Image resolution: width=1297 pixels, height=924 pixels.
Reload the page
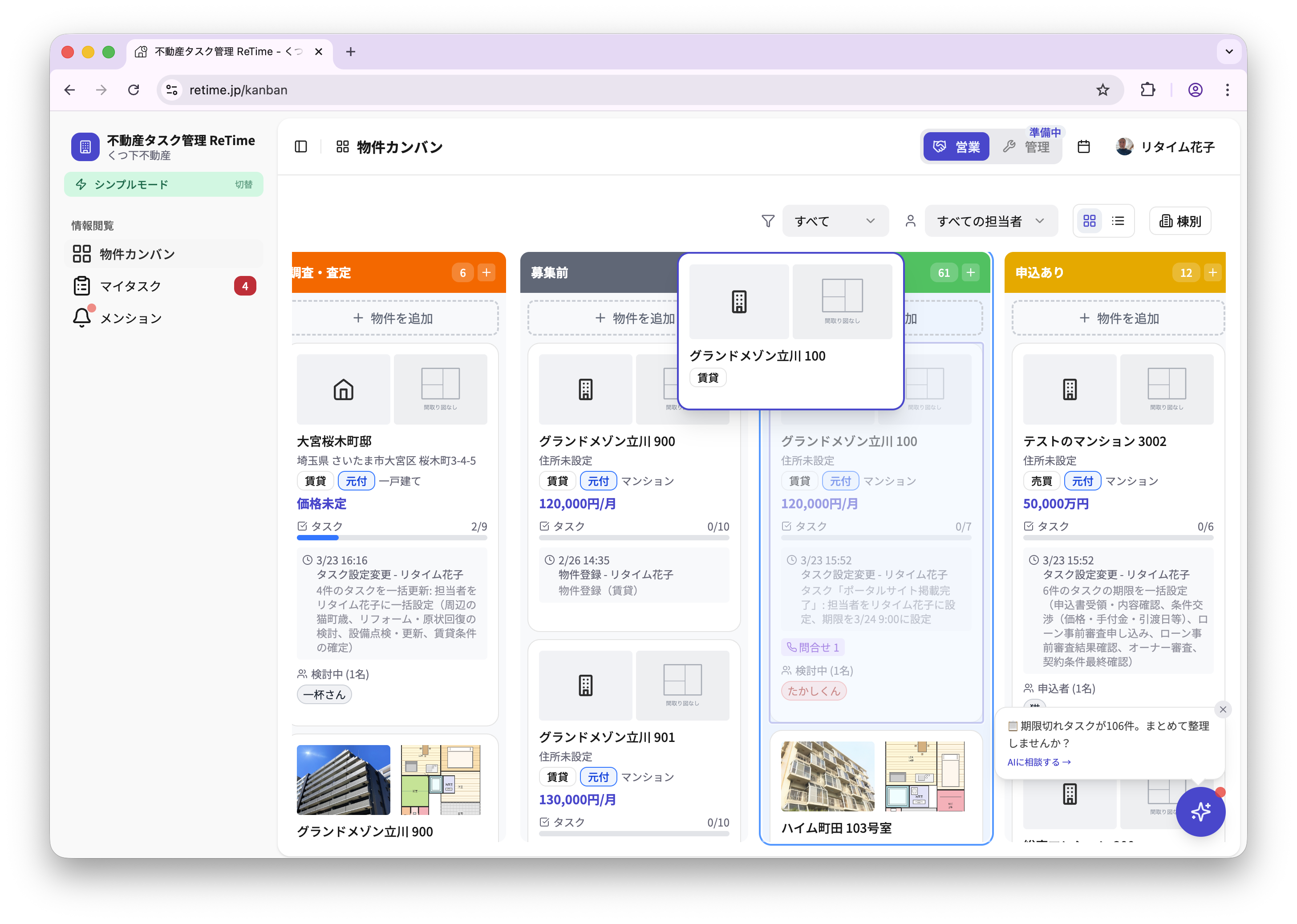pyautogui.click(x=134, y=90)
